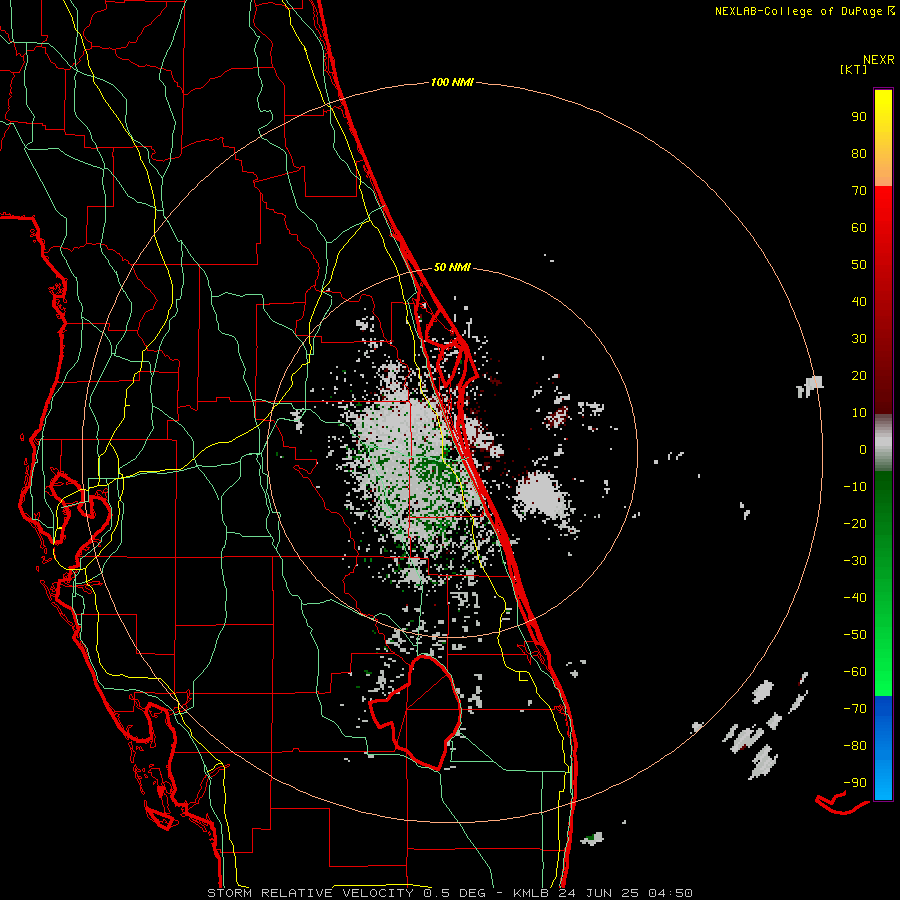Click the positive 60 scale label

pos(859,228)
